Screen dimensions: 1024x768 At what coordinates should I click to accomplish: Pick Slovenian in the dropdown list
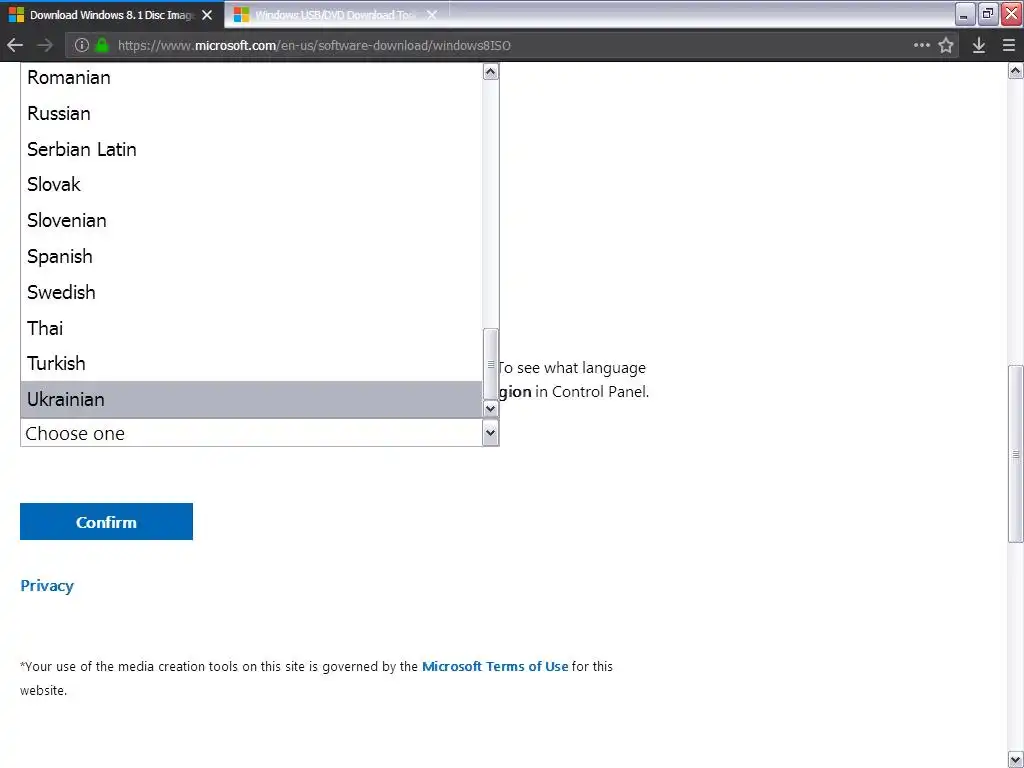coord(251,221)
